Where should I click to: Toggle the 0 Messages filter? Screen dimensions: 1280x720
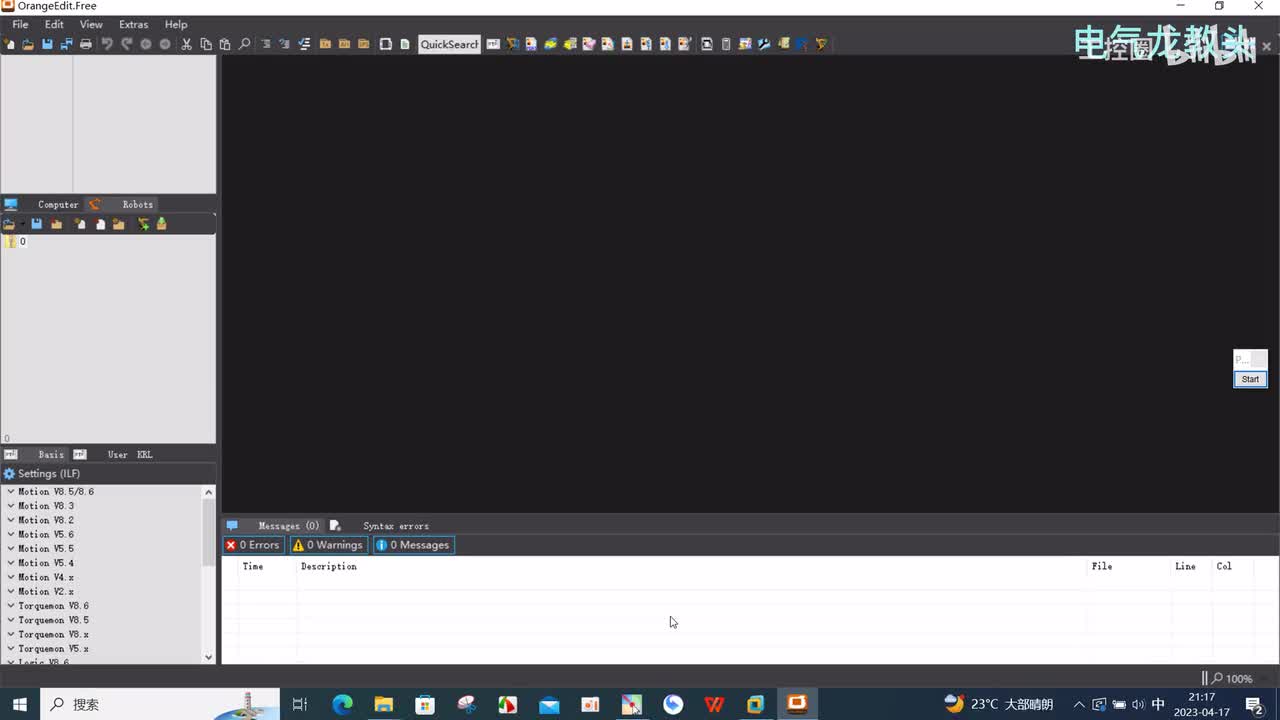(414, 545)
